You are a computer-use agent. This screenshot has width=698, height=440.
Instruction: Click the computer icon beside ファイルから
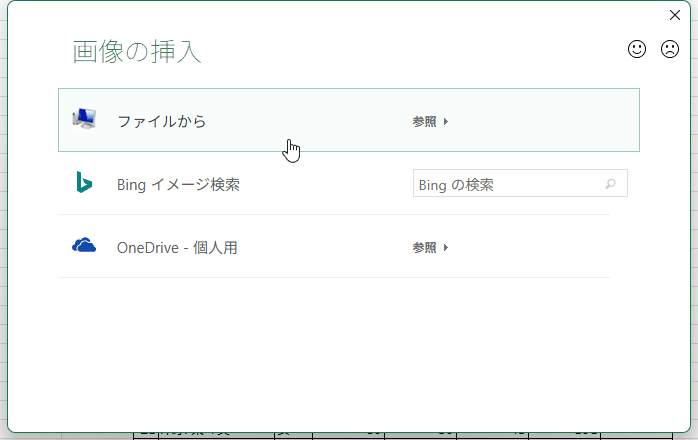pyautogui.click(x=85, y=120)
